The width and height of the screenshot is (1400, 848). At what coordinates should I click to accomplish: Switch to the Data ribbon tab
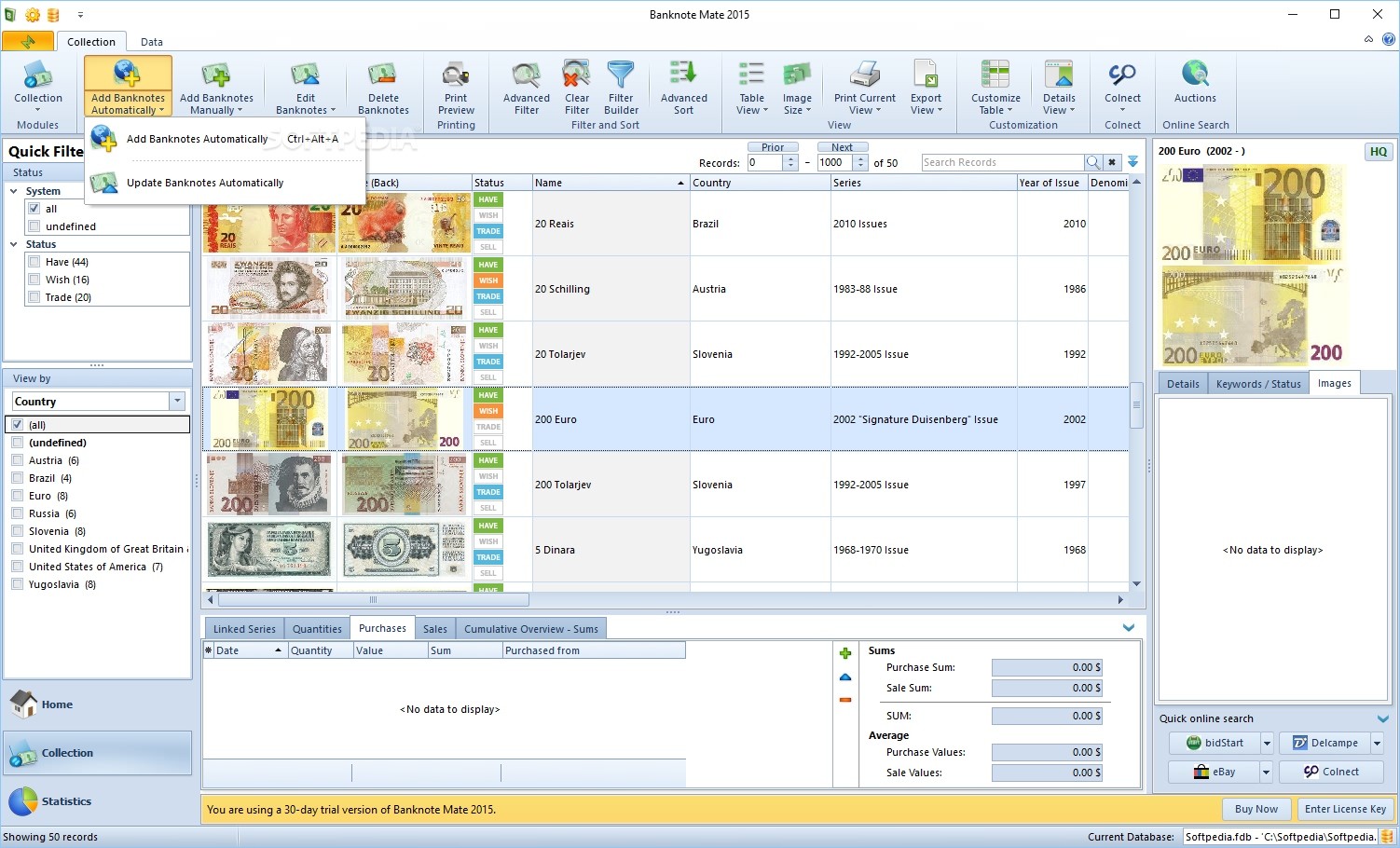[152, 42]
